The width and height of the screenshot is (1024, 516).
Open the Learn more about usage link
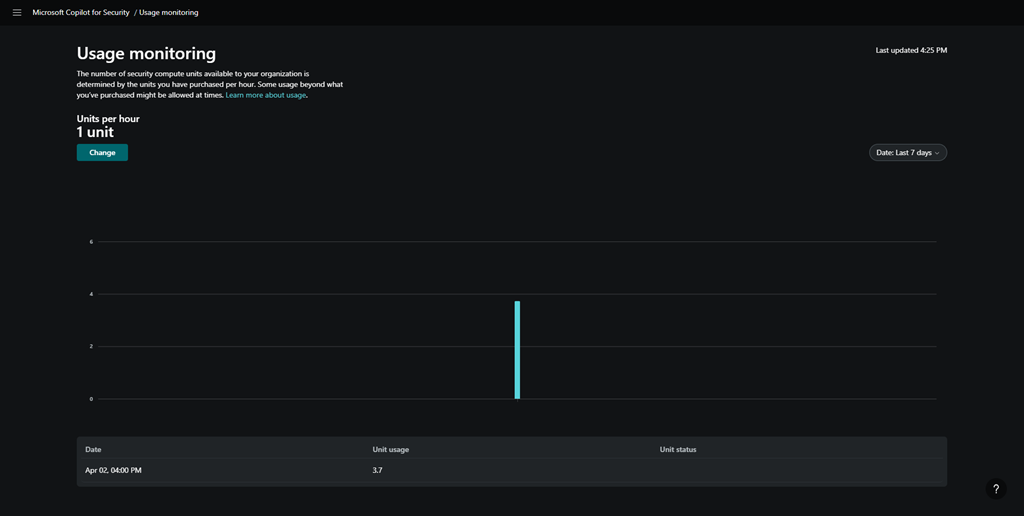click(266, 95)
